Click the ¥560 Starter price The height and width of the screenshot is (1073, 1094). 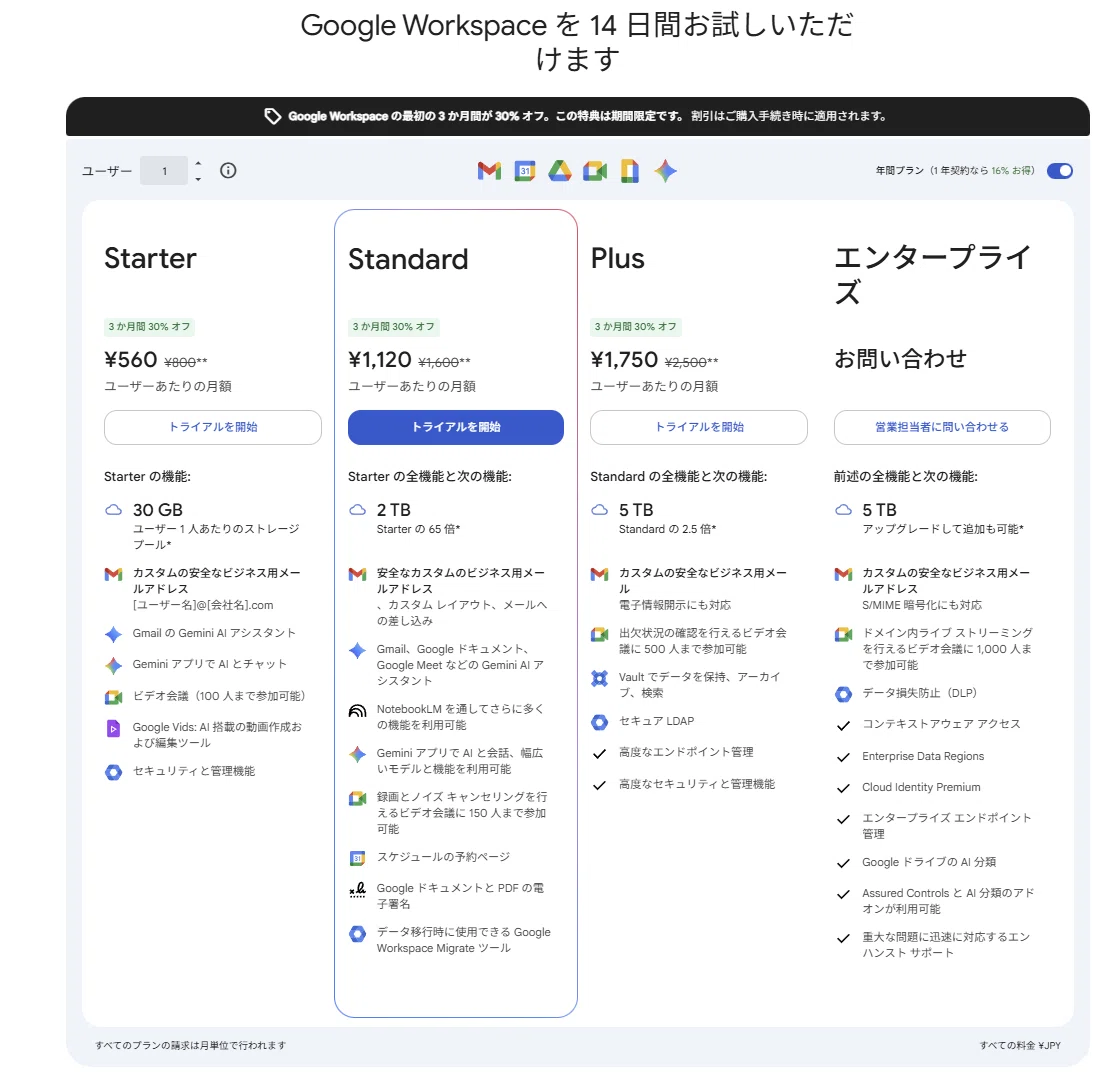(x=130, y=360)
